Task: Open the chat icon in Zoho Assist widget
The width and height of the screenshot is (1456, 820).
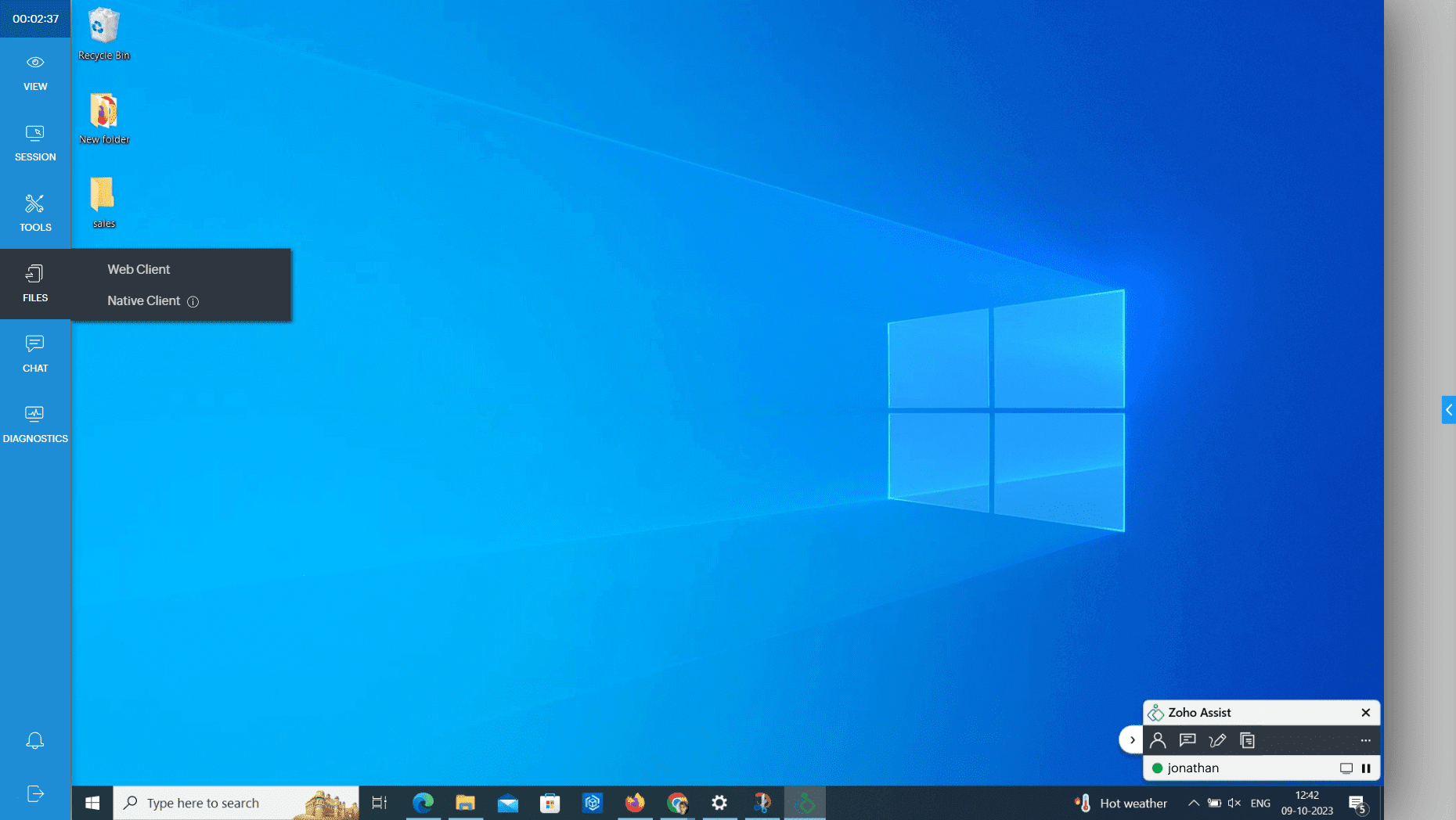Action: tap(1188, 740)
